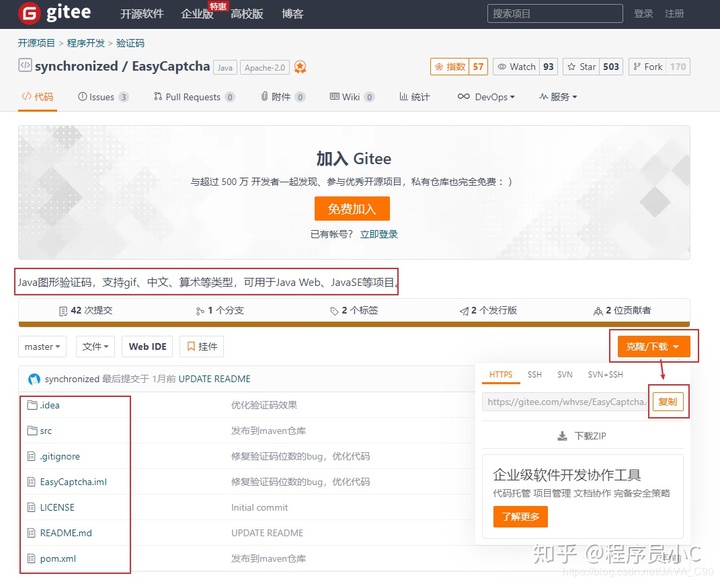Open 高校版 in top navigation
Viewport: 720px width, 584px height.
click(x=247, y=14)
